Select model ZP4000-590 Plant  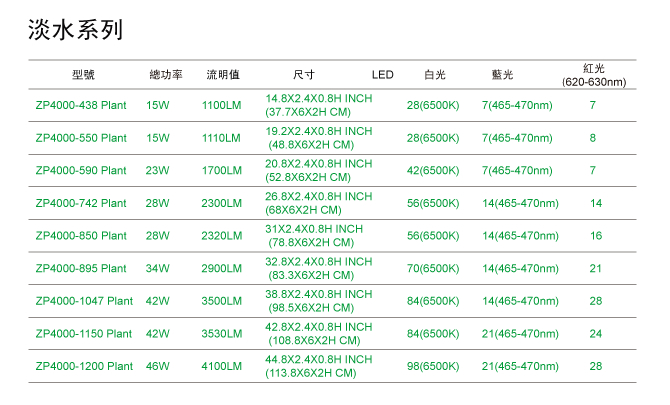81,171
